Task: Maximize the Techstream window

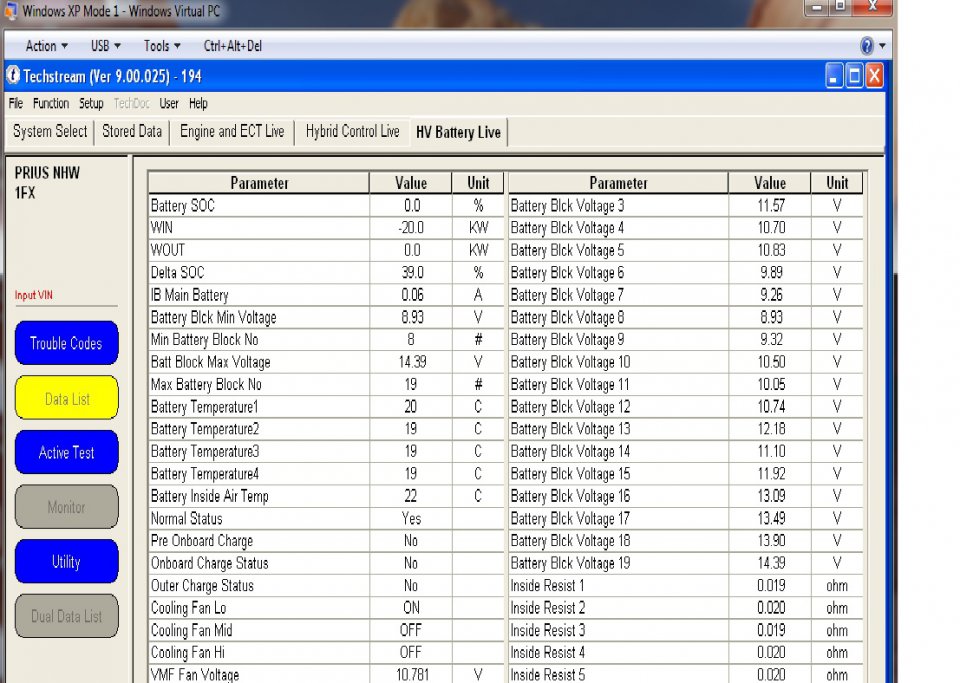Action: pos(854,77)
